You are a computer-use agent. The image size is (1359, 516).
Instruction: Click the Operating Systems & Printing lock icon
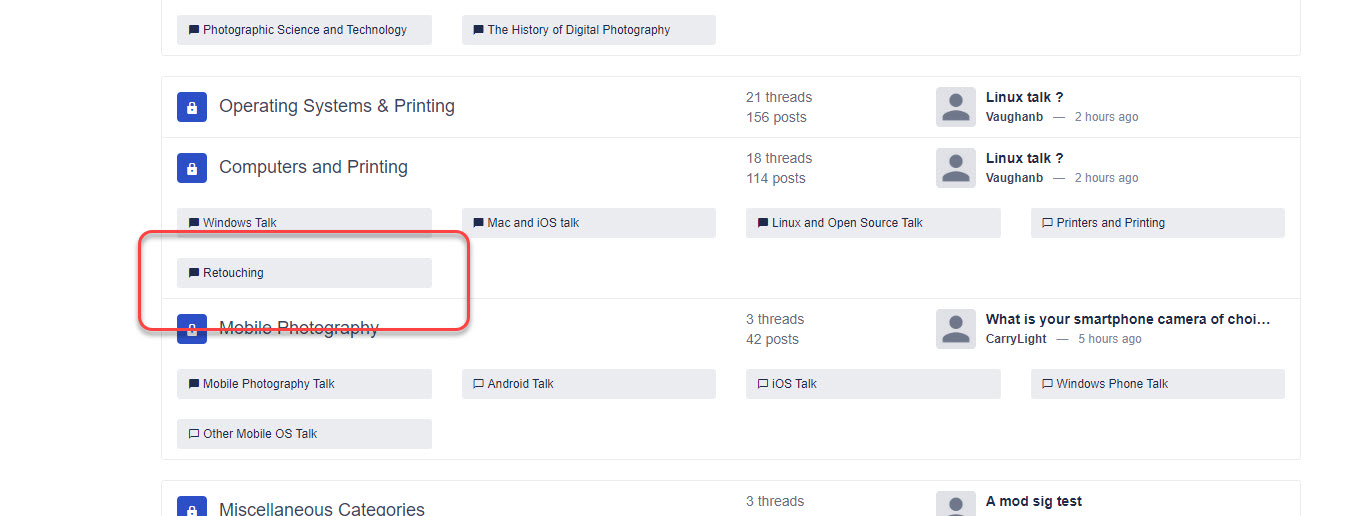[x=192, y=107]
